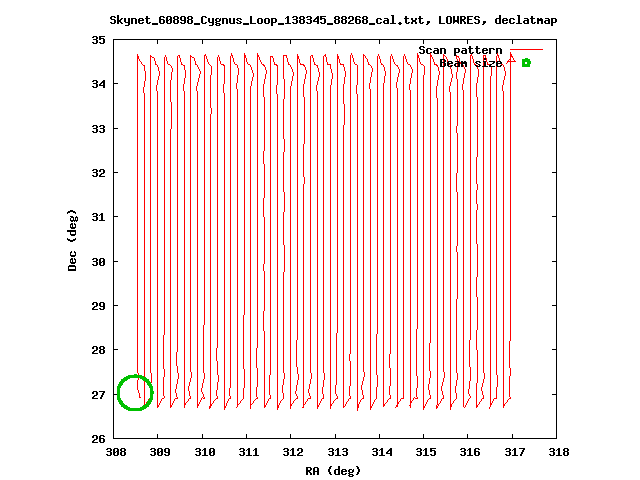Click the y-axis tick label 28
Screen dimensions: 640x480
click(x=98, y=350)
